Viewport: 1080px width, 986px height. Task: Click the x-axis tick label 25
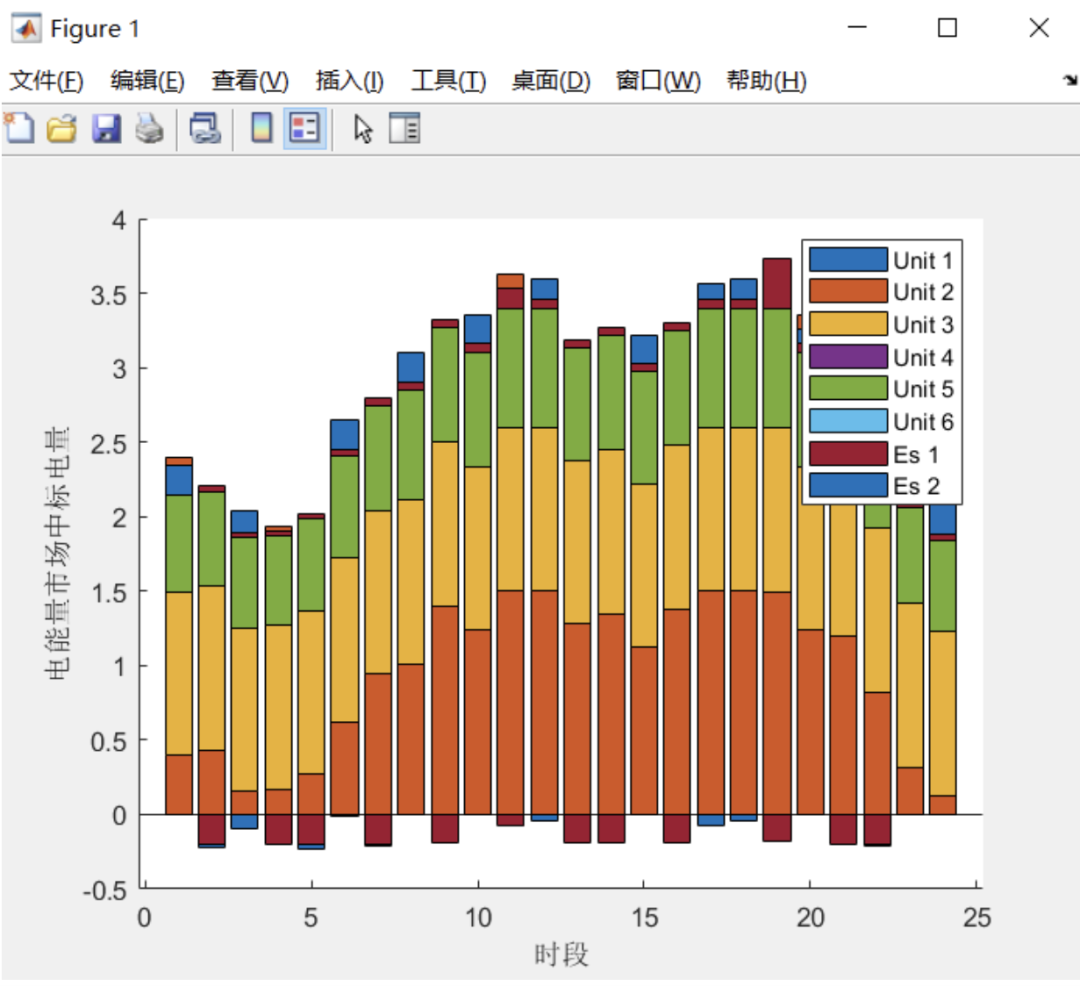(977, 918)
